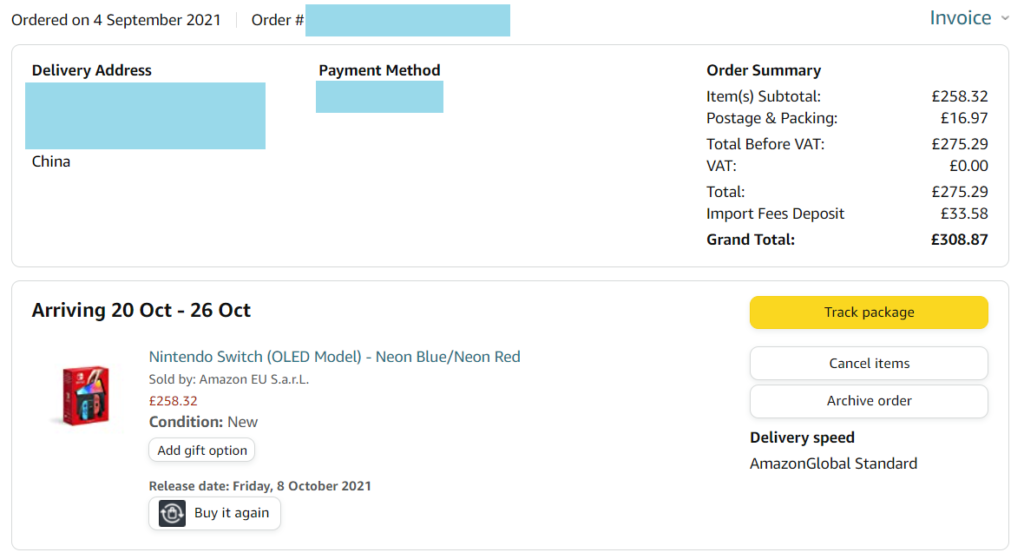Click the Arriving 20 Oct - 26 Oct heading
Screen dimensions: 1024x559
[141, 310]
